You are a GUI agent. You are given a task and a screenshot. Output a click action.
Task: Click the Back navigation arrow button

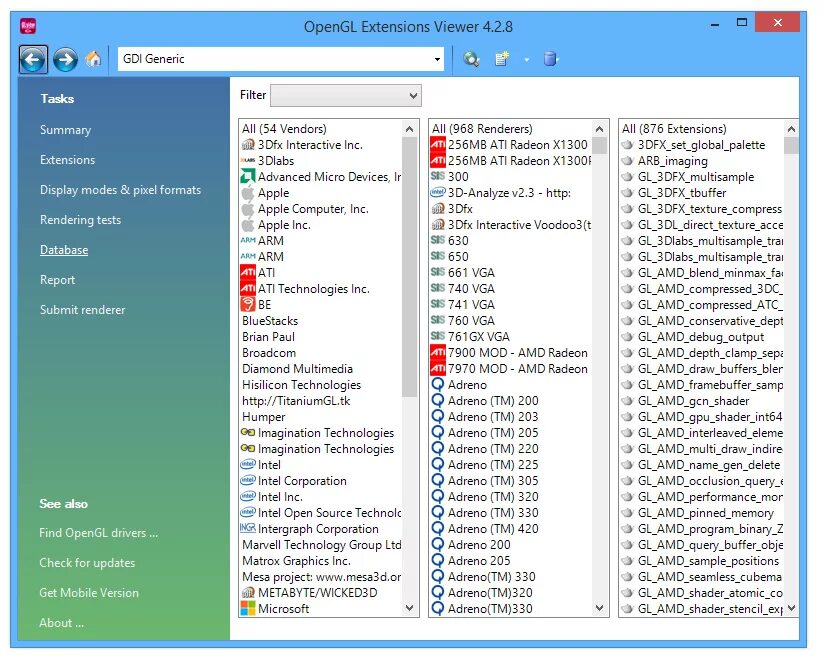click(x=33, y=59)
